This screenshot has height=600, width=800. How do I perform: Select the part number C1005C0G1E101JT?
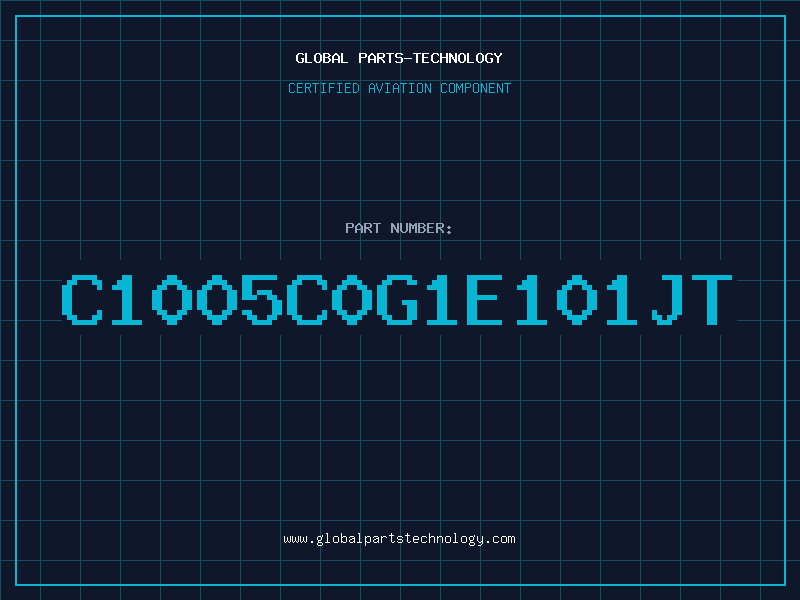[397, 299]
